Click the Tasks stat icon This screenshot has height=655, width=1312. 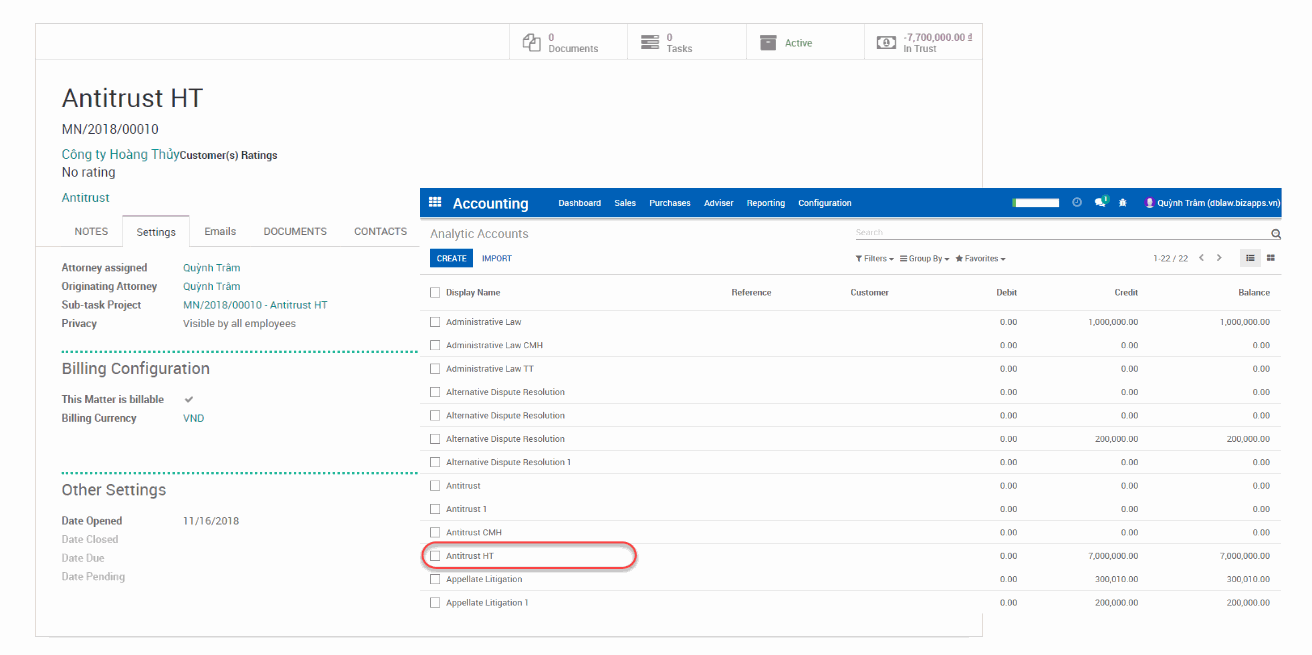click(x=650, y=42)
